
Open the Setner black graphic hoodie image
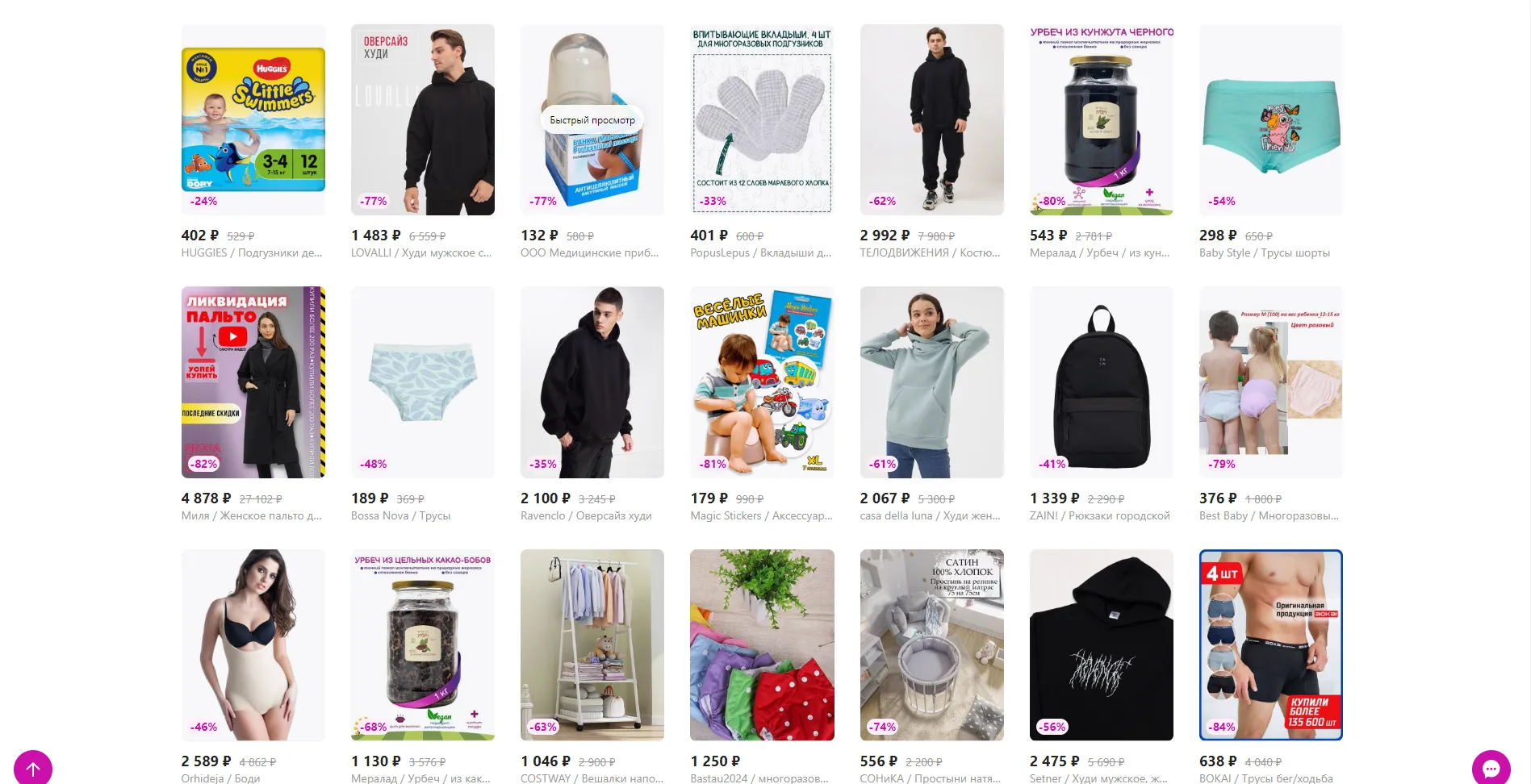[x=1102, y=645]
